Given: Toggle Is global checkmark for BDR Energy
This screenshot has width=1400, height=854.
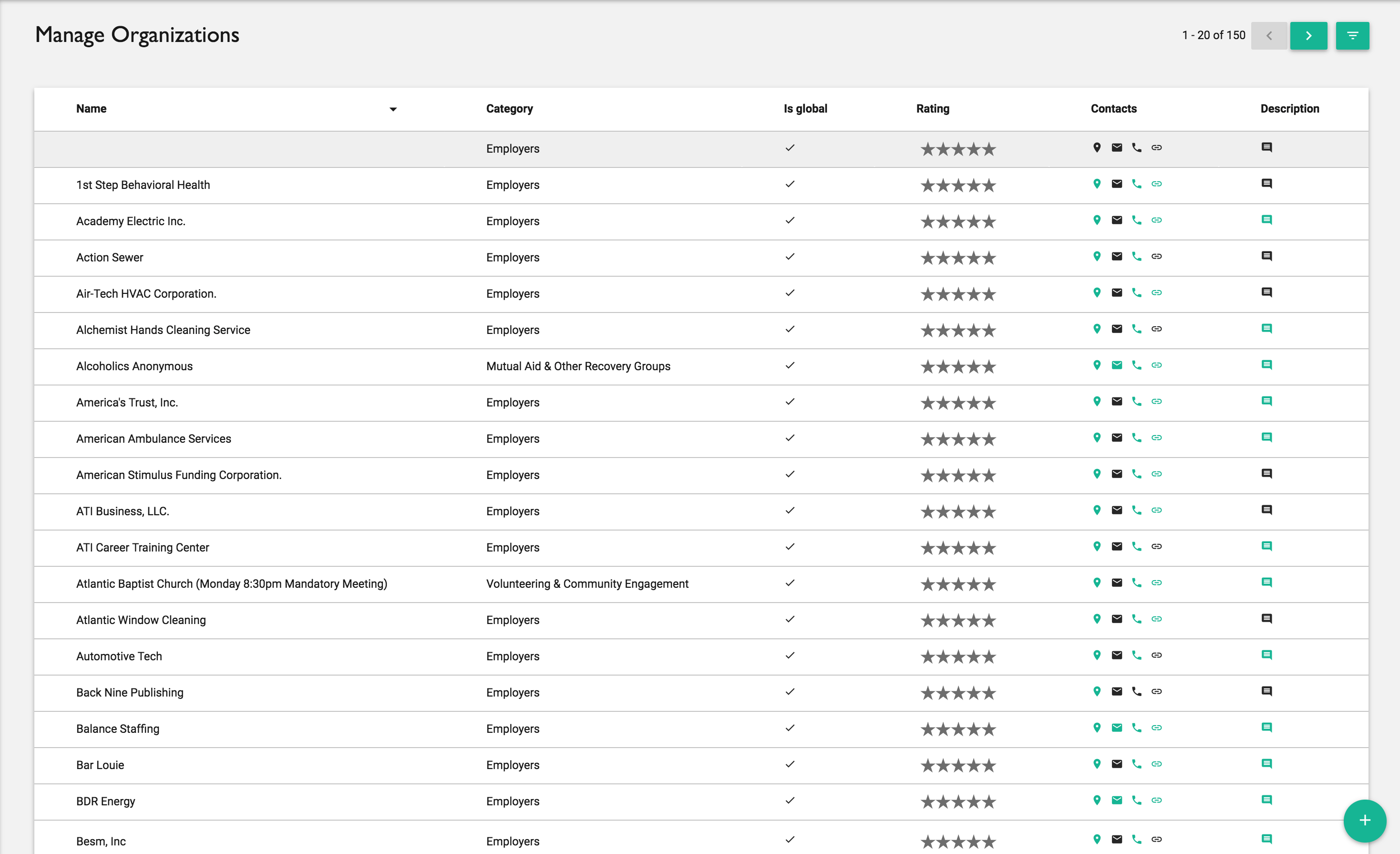Looking at the screenshot, I should tap(789, 801).
